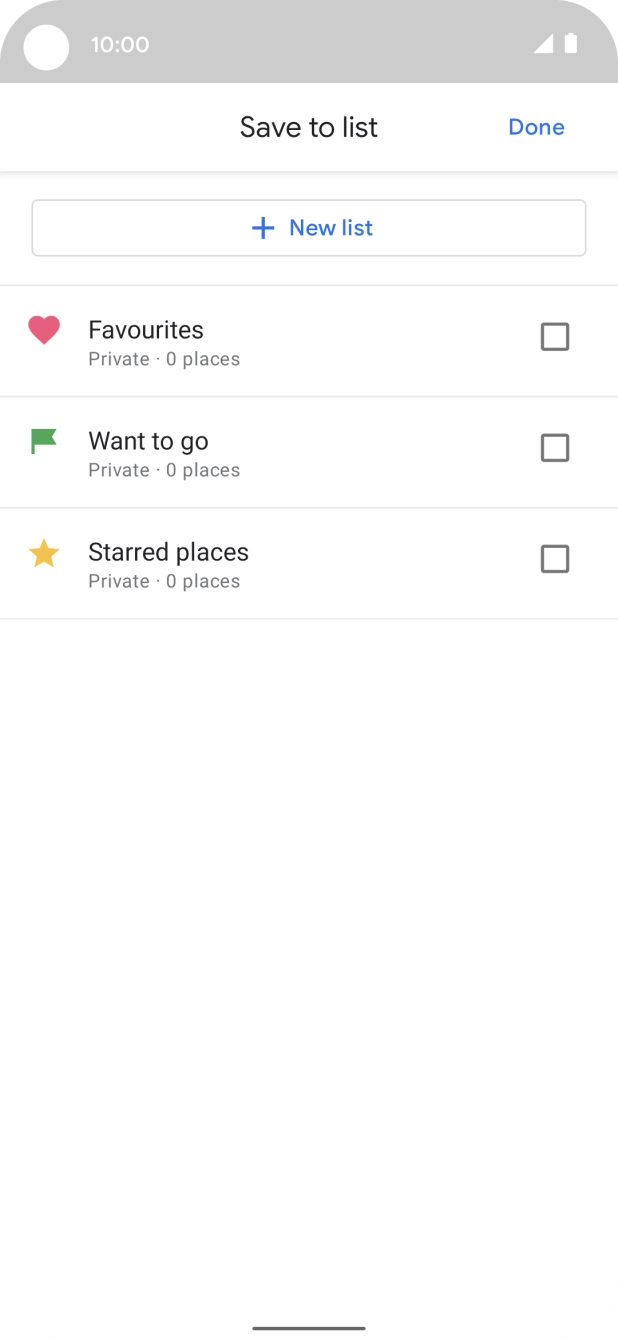Tap the battery icon in status bar

[x=572, y=44]
